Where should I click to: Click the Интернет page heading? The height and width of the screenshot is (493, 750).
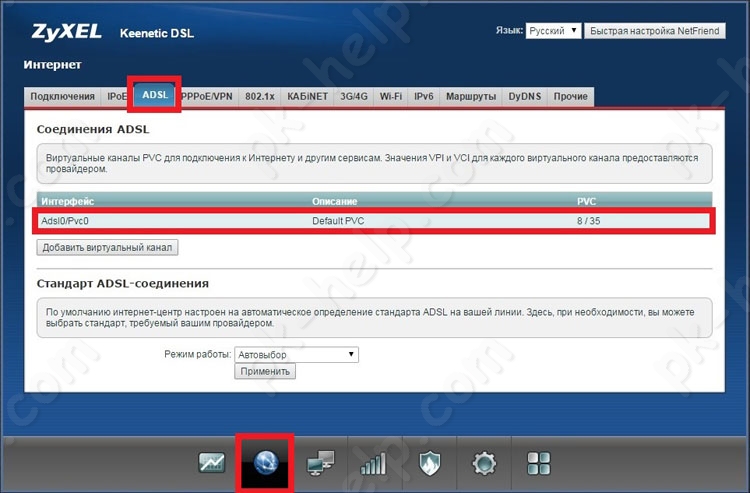pos(53,65)
